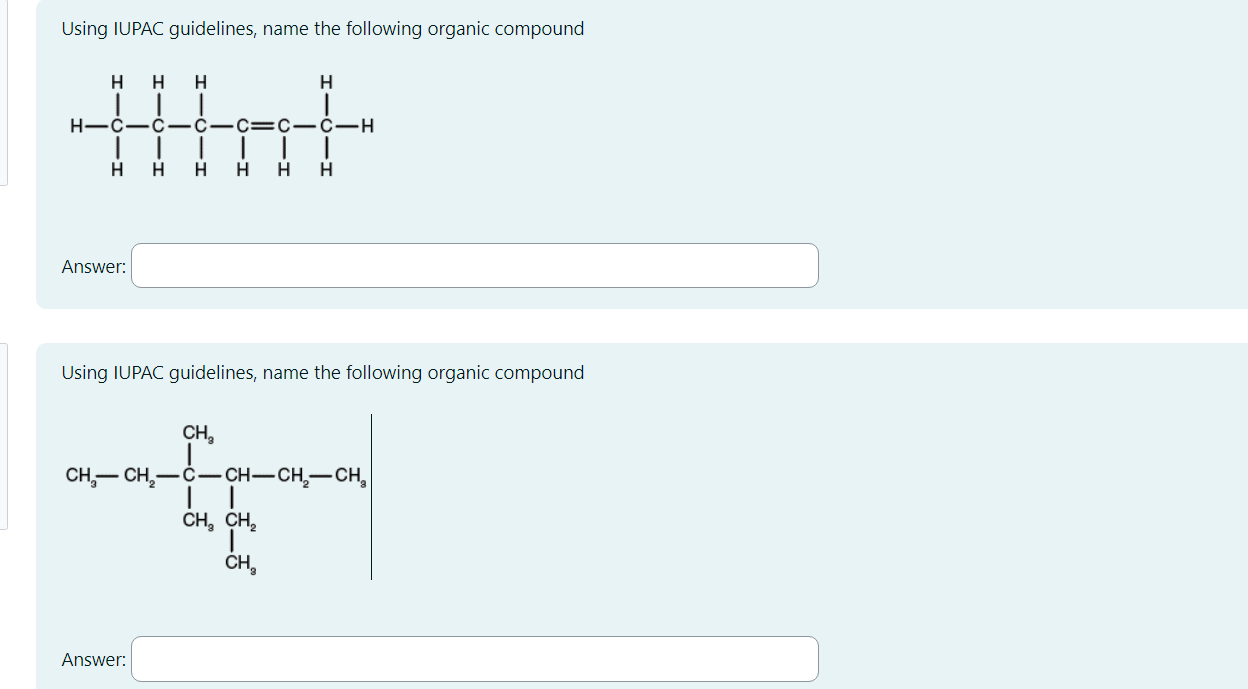Click the leftmost H atom in the top structure
This screenshot has height=689, width=1248.
coord(76,126)
